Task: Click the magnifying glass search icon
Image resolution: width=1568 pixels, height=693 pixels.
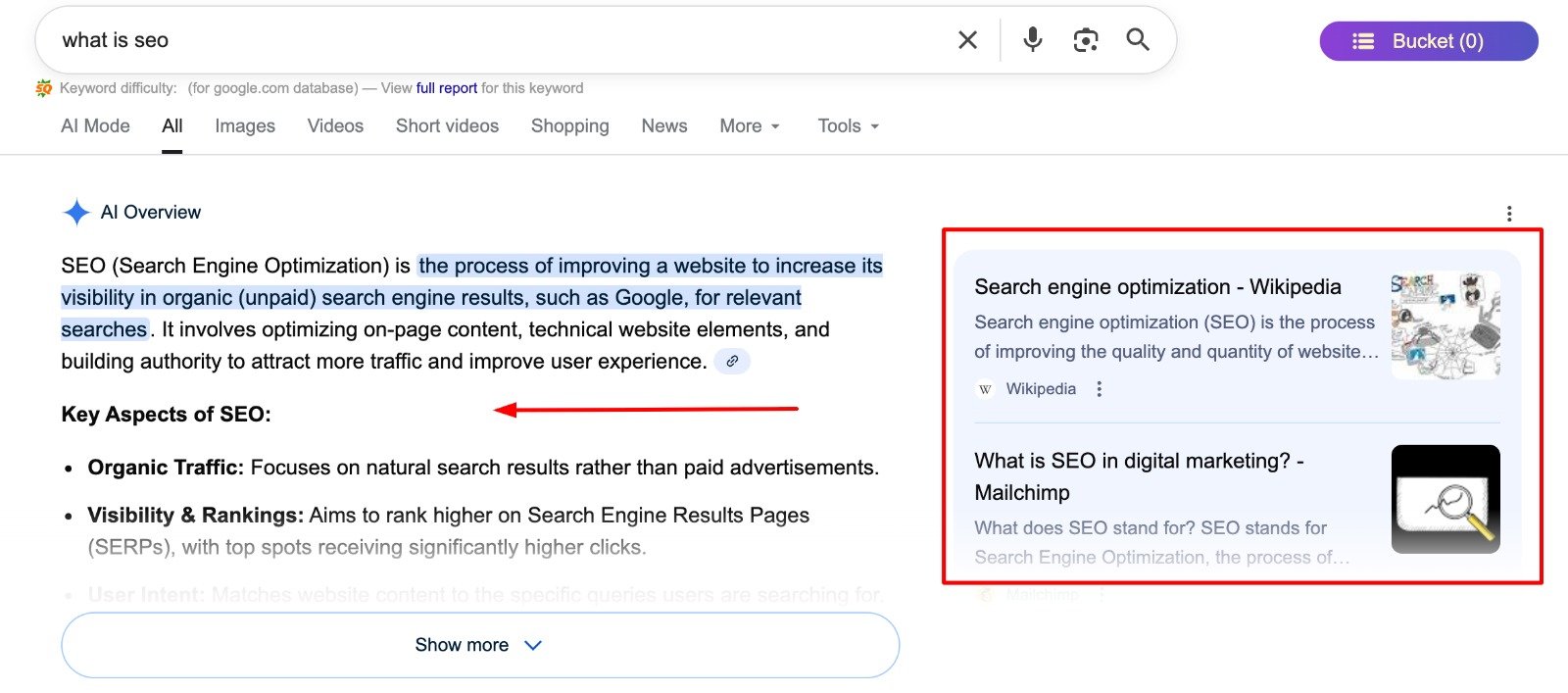Action: [1138, 40]
